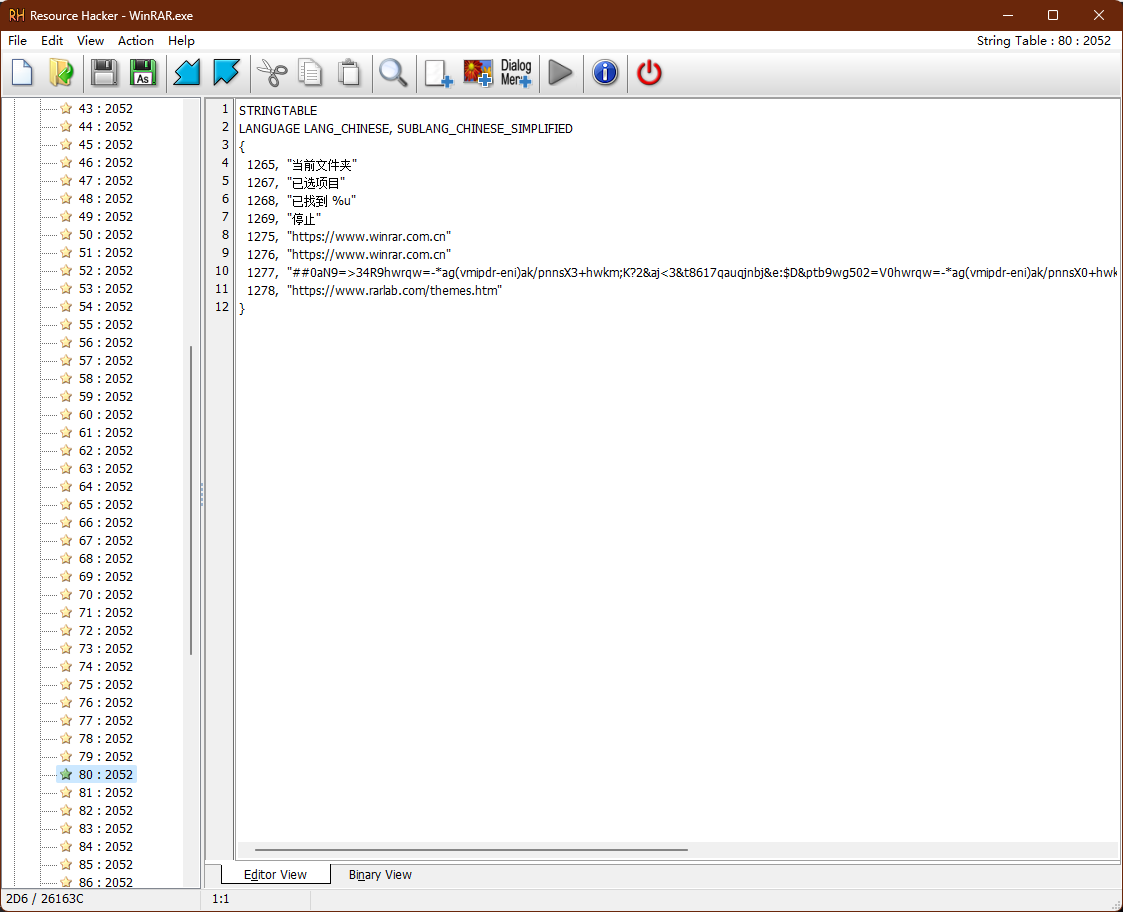Select tree item 55 : 2052
This screenshot has width=1123, height=912.
(x=105, y=325)
